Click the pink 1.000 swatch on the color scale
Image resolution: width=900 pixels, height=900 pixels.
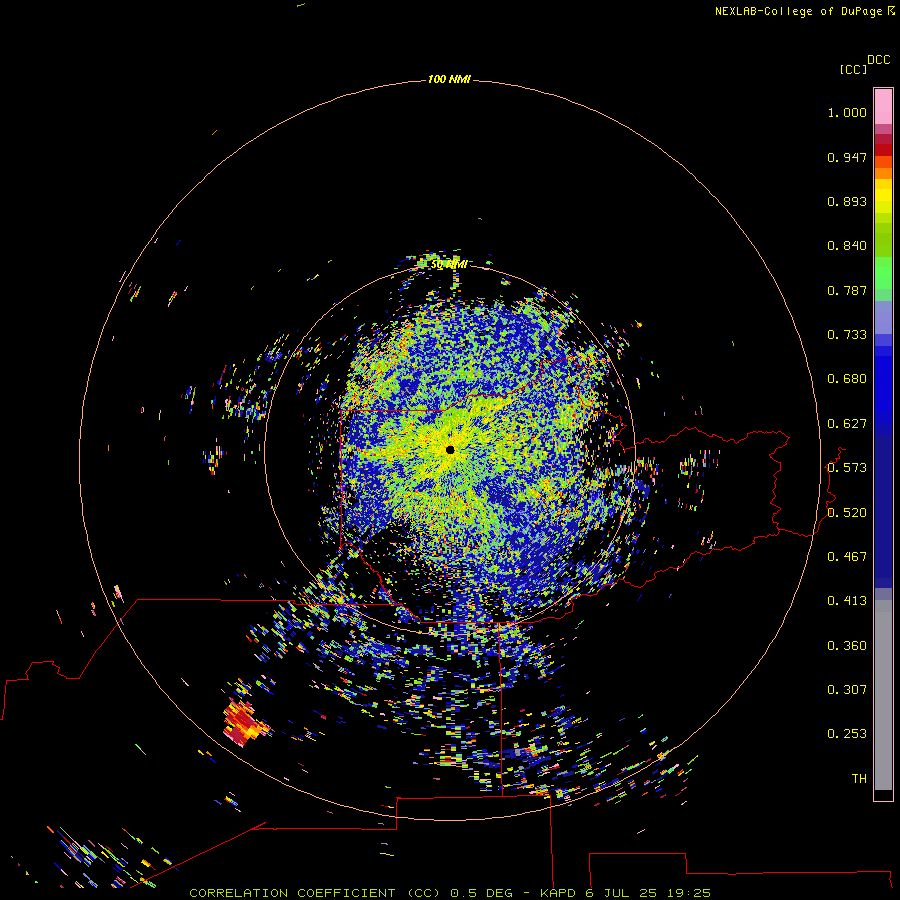point(883,107)
